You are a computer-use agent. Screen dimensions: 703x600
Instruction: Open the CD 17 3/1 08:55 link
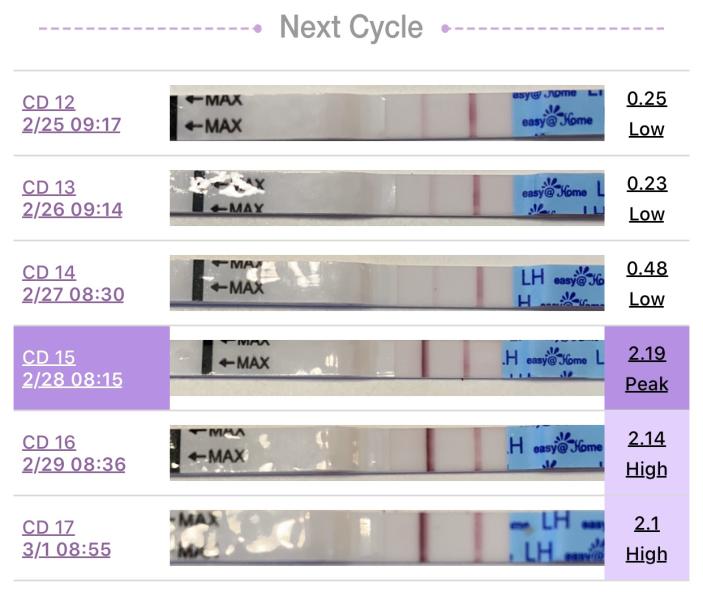click(66, 538)
